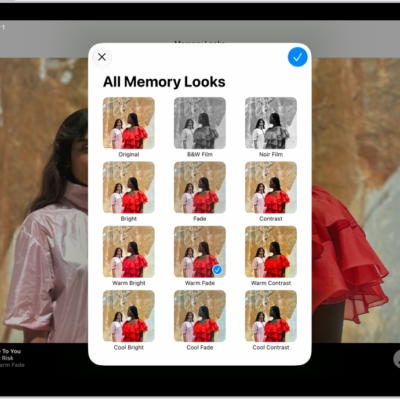Viewport: 400px width, 400px height.
Task: Close the All Memory Looks dialog
Action: pos(102,57)
